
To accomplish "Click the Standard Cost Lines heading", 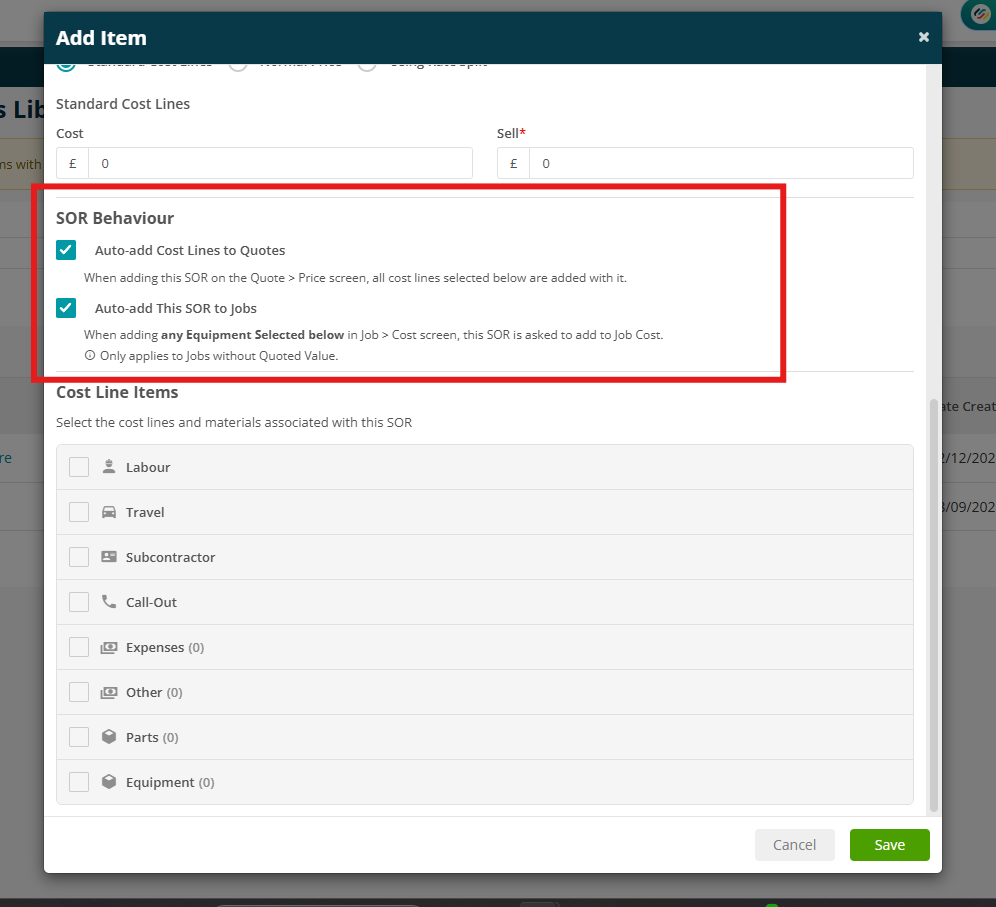I will tap(123, 104).
